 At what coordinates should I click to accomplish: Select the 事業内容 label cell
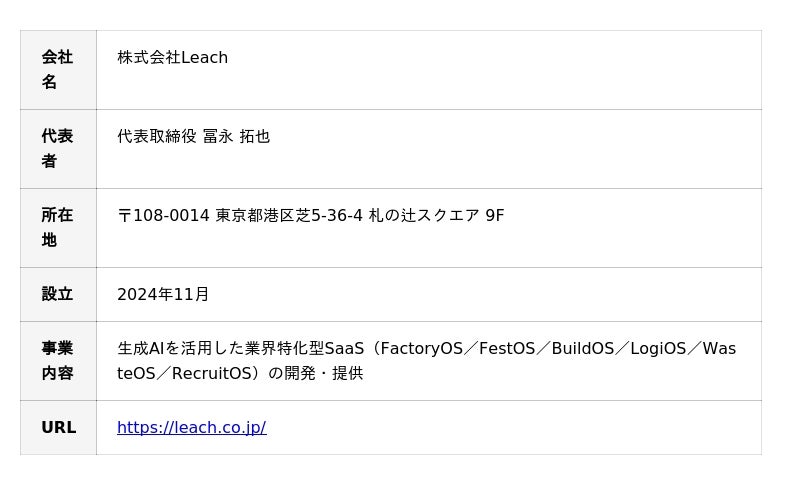[x=58, y=361]
